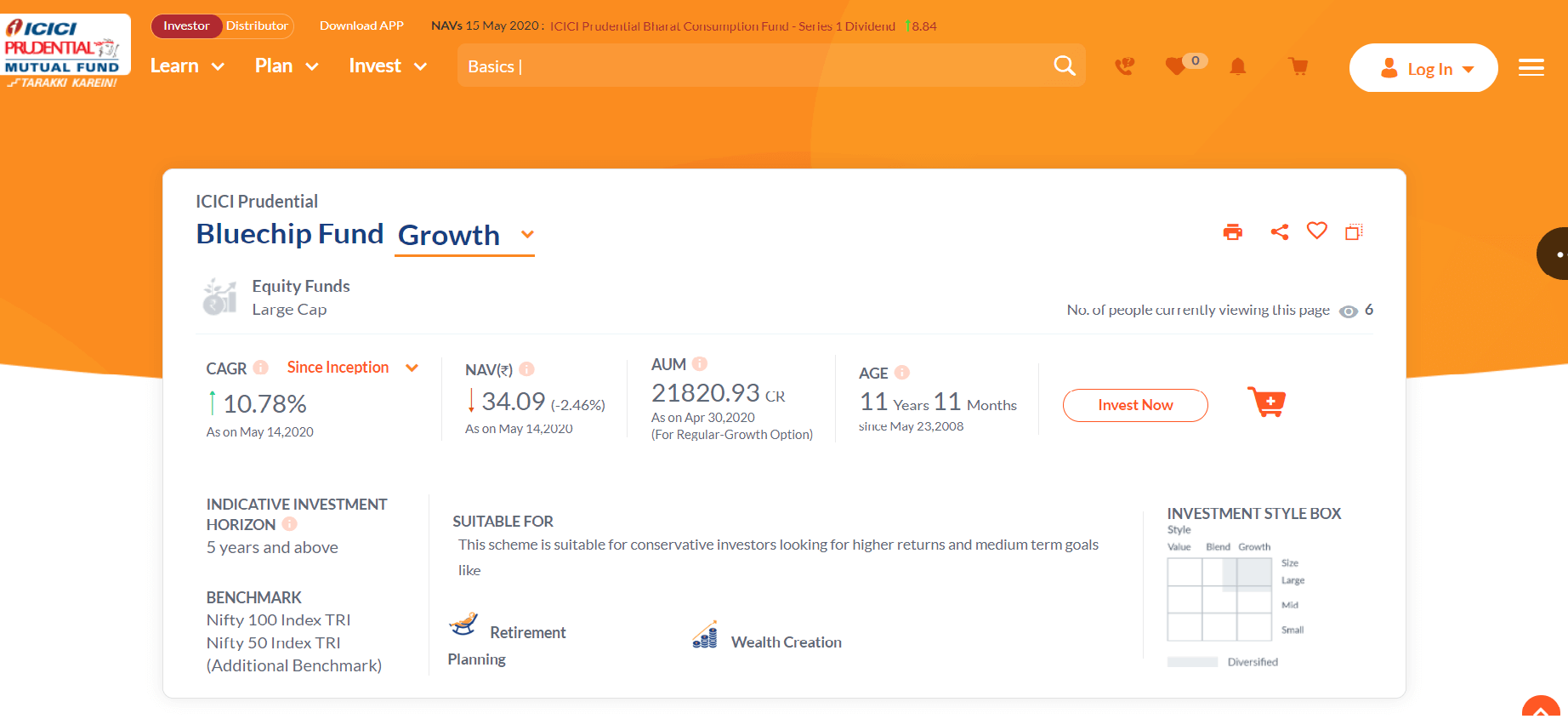
Task: Click the 'since May 23,2008' text
Action: 911,426
